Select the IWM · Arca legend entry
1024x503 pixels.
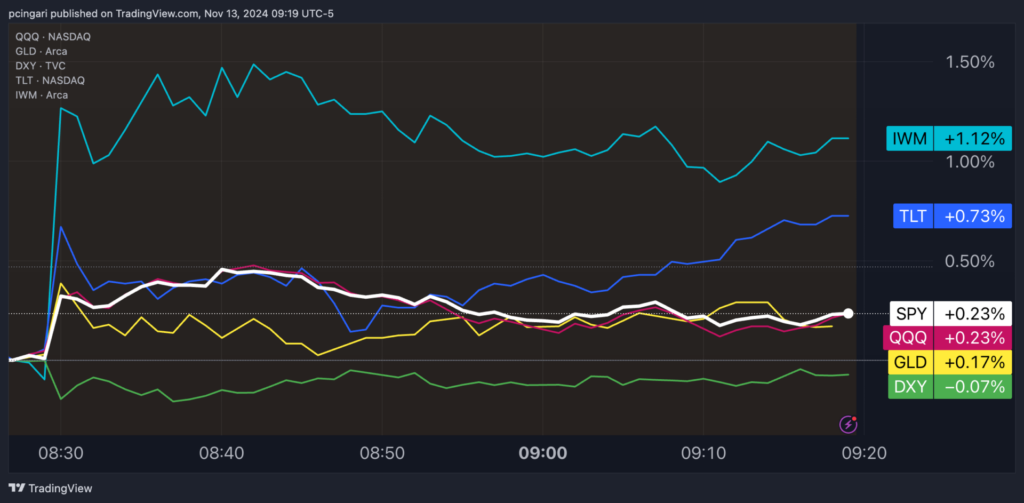click(x=42, y=94)
